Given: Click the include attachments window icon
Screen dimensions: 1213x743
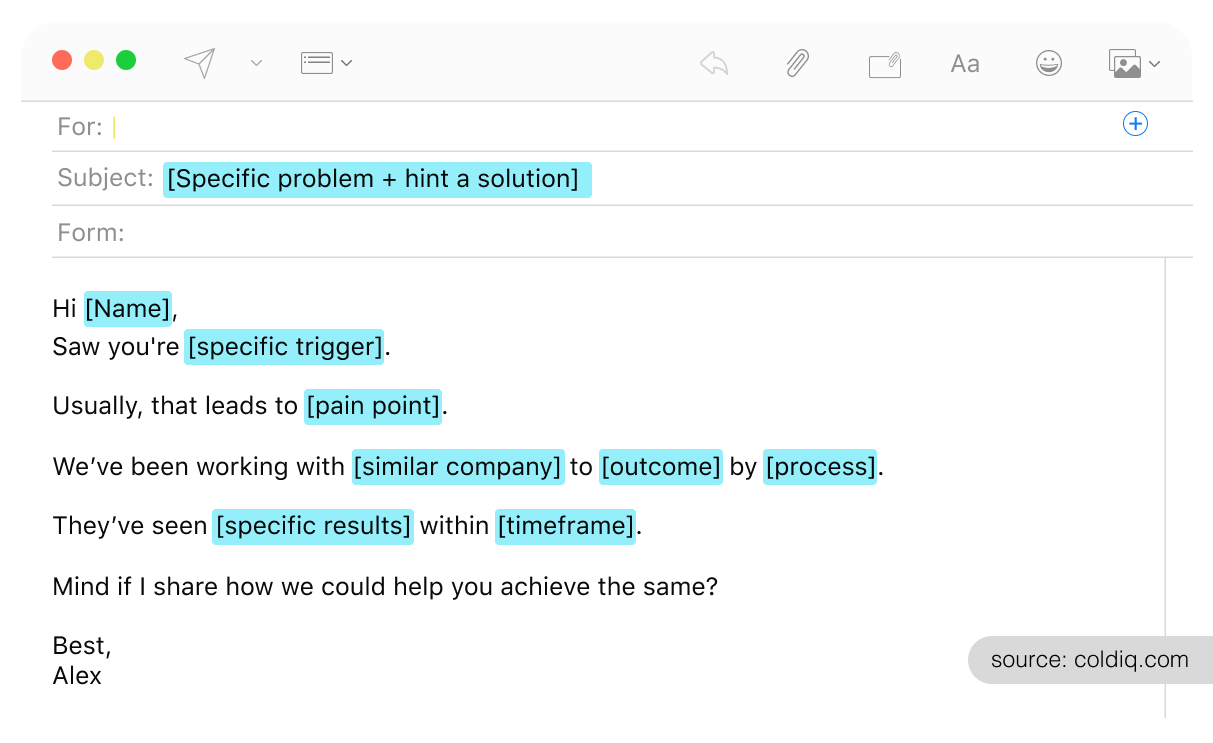Looking at the screenshot, I should (x=884, y=65).
